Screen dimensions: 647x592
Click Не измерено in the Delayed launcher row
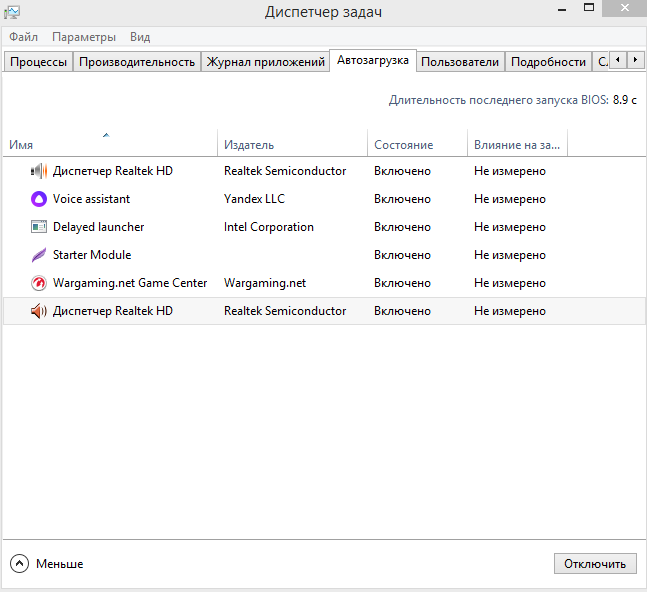(510, 227)
